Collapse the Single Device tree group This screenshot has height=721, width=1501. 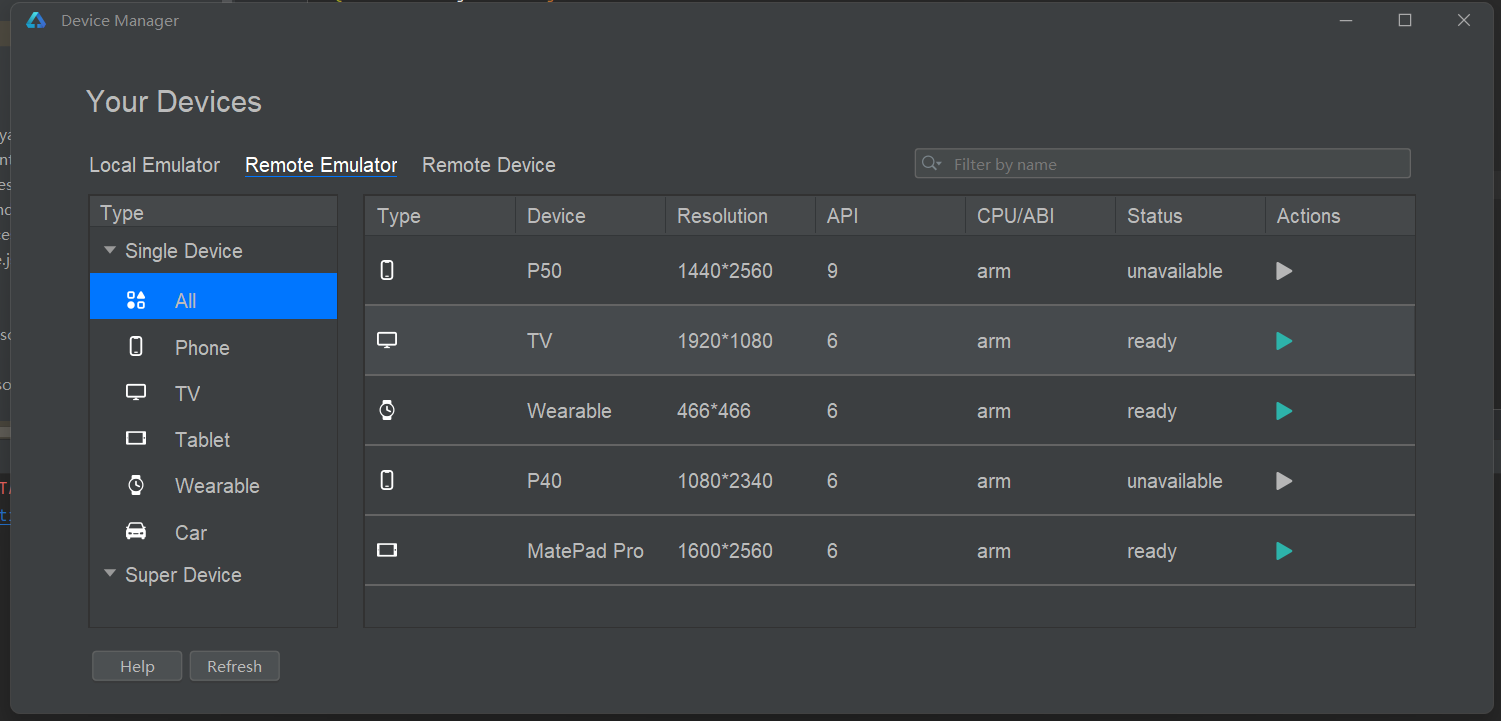pyautogui.click(x=110, y=251)
